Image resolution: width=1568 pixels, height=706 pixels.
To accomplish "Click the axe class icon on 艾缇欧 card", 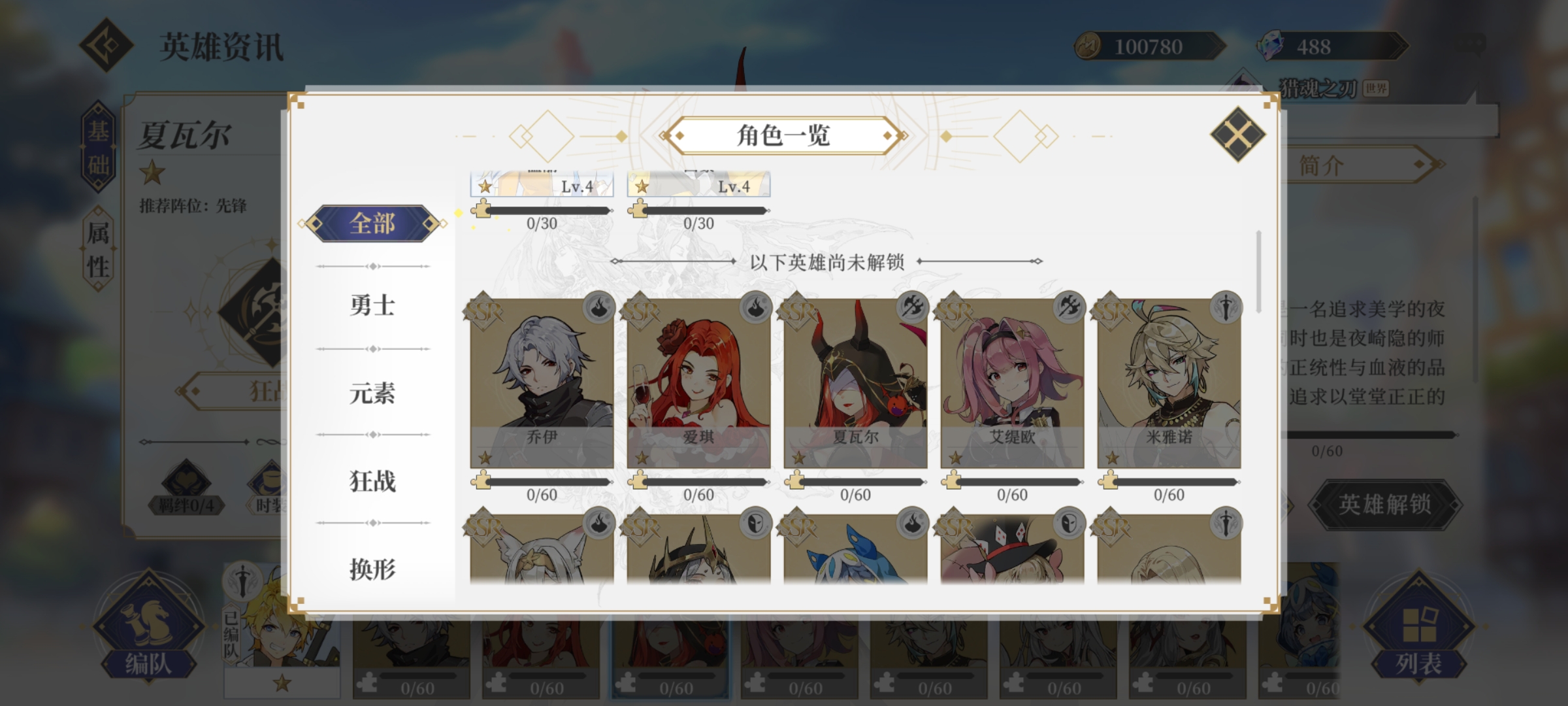I will [x=1069, y=307].
